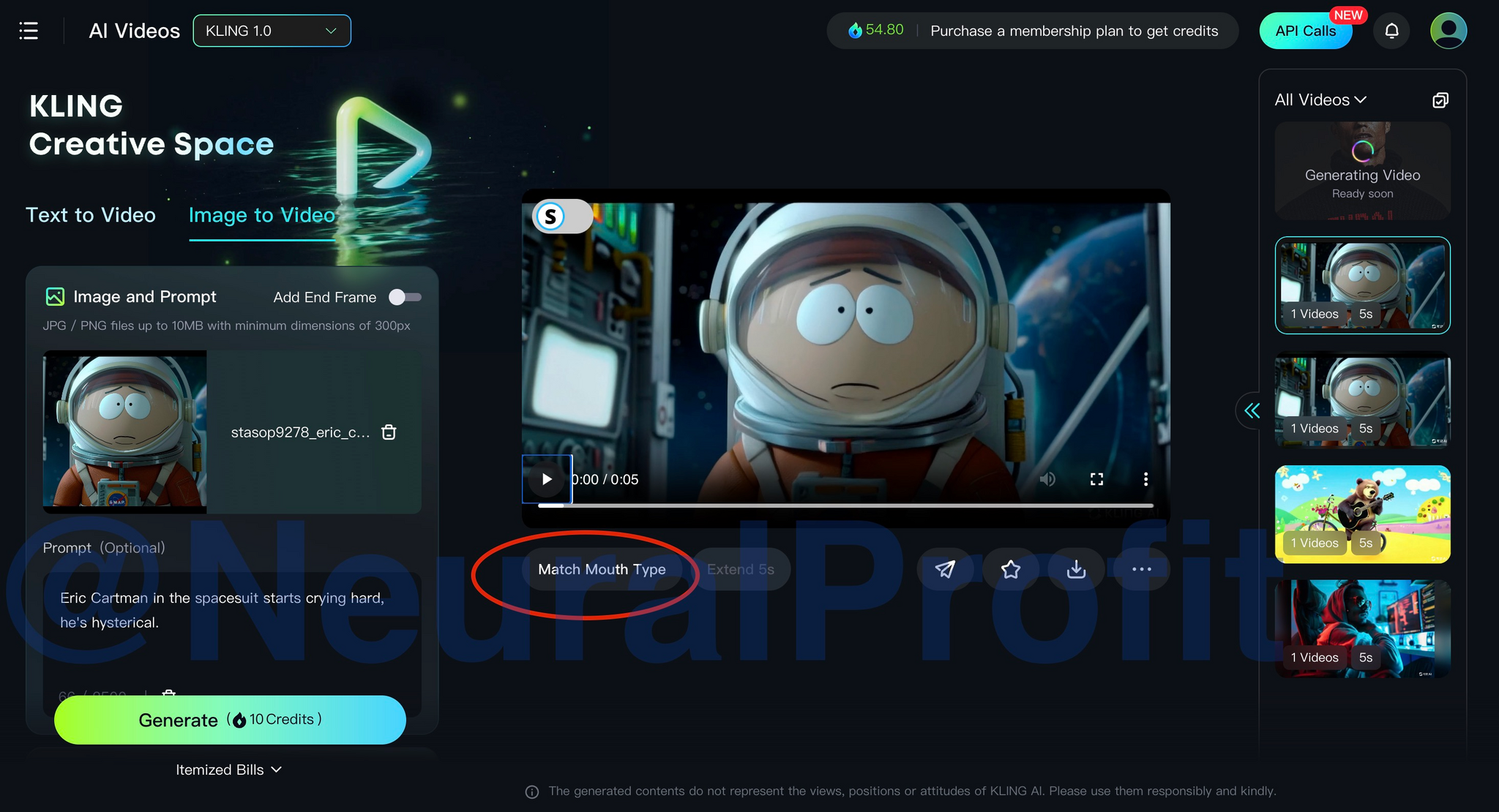Switch to Image to Video tab
1499x812 pixels.
click(x=262, y=215)
